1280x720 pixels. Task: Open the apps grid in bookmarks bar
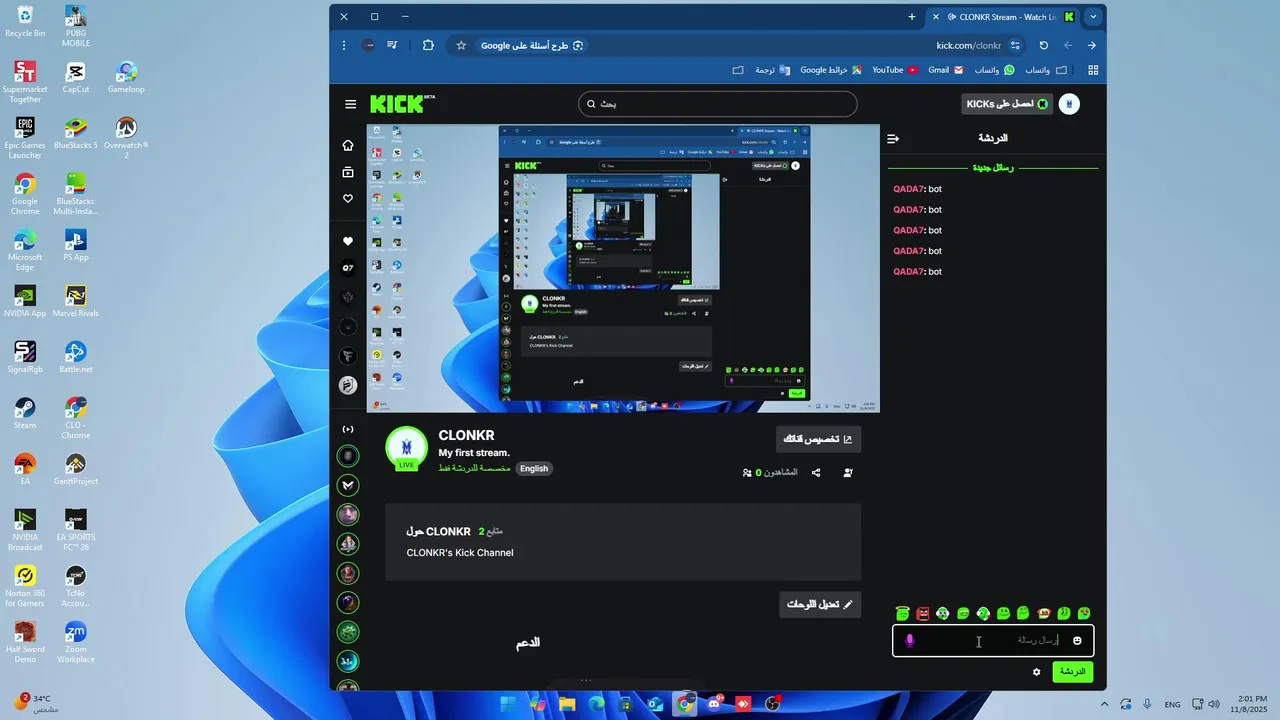[x=1093, y=70]
